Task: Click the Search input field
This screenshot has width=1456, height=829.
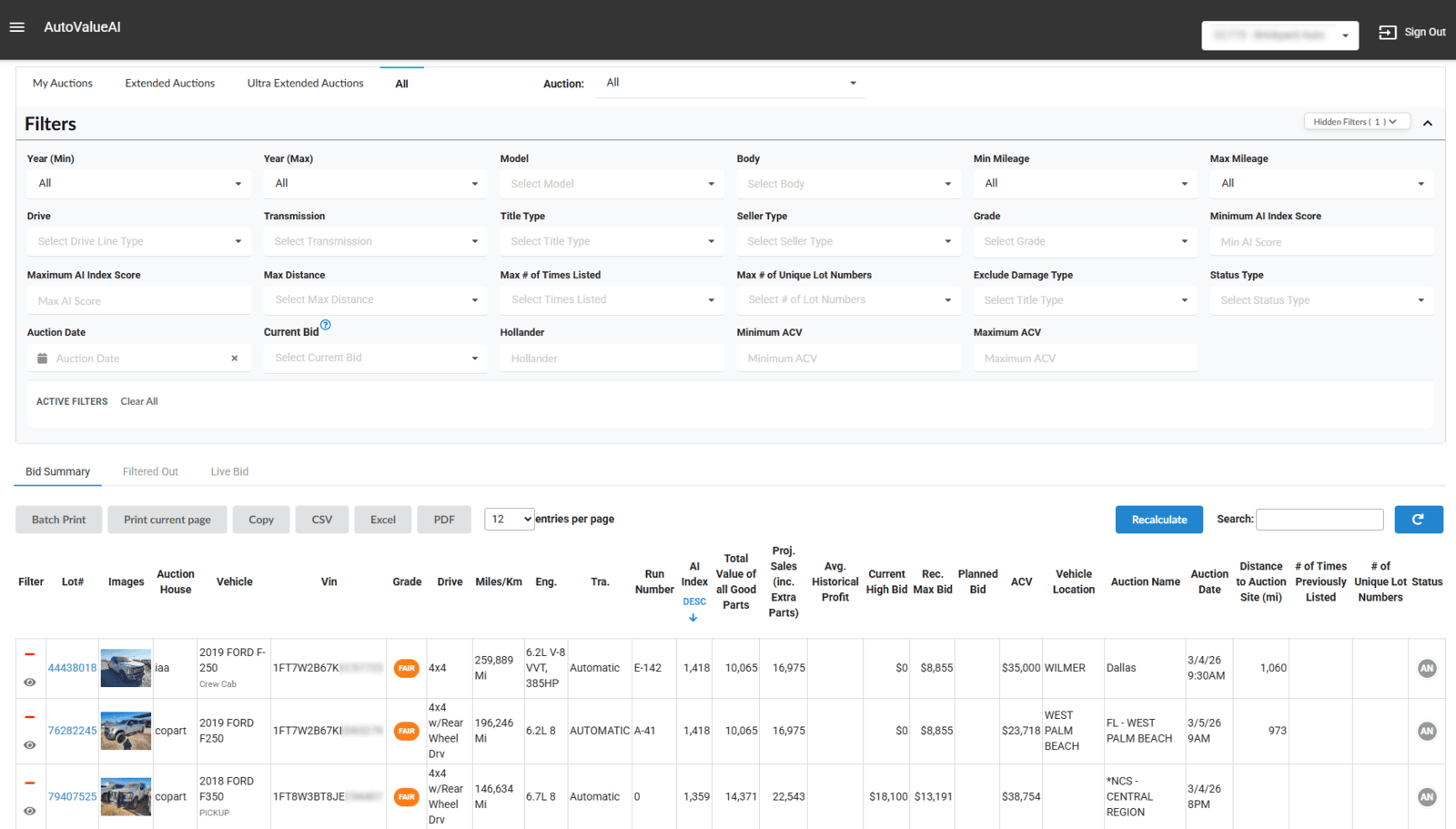Action: (1319, 520)
